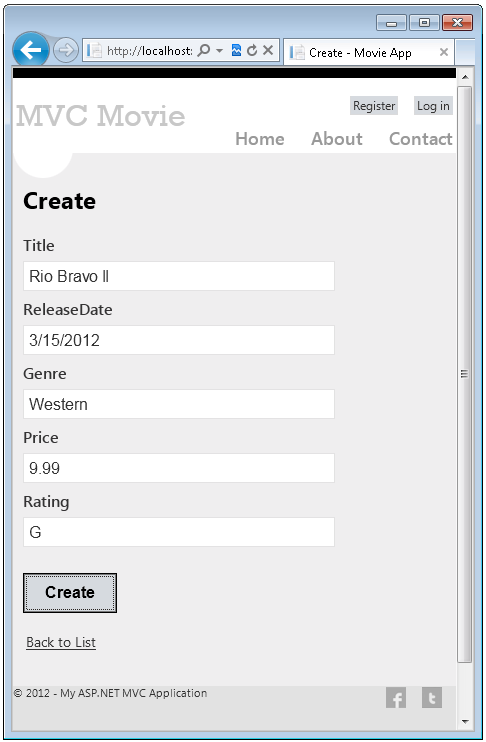Focus the Title field with Rio Bravo II
Image resolution: width=486 pixels, height=742 pixels.
[x=179, y=276]
